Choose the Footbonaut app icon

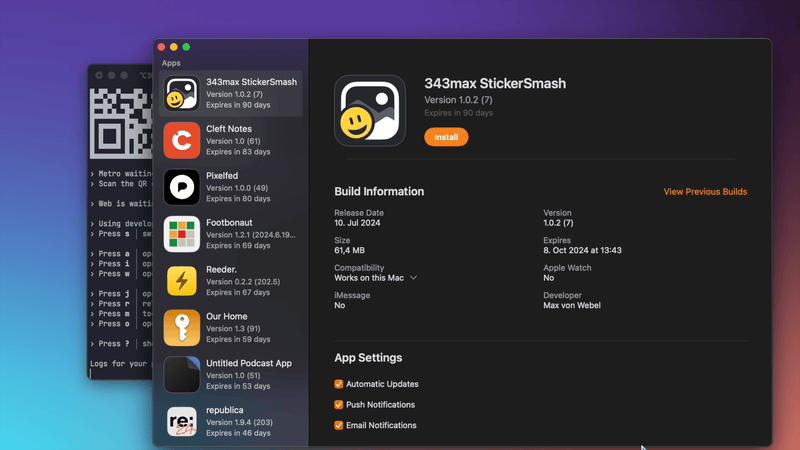[x=182, y=234]
